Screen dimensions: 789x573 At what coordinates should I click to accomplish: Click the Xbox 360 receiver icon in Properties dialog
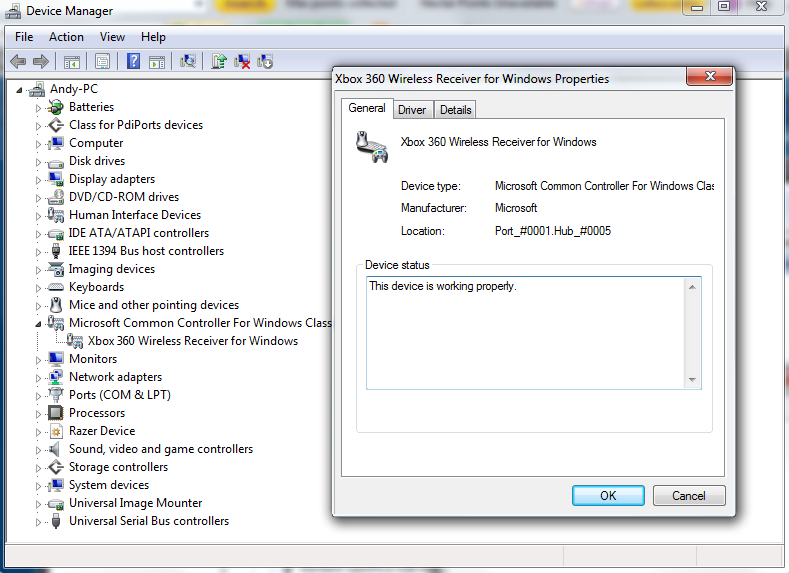(x=372, y=147)
